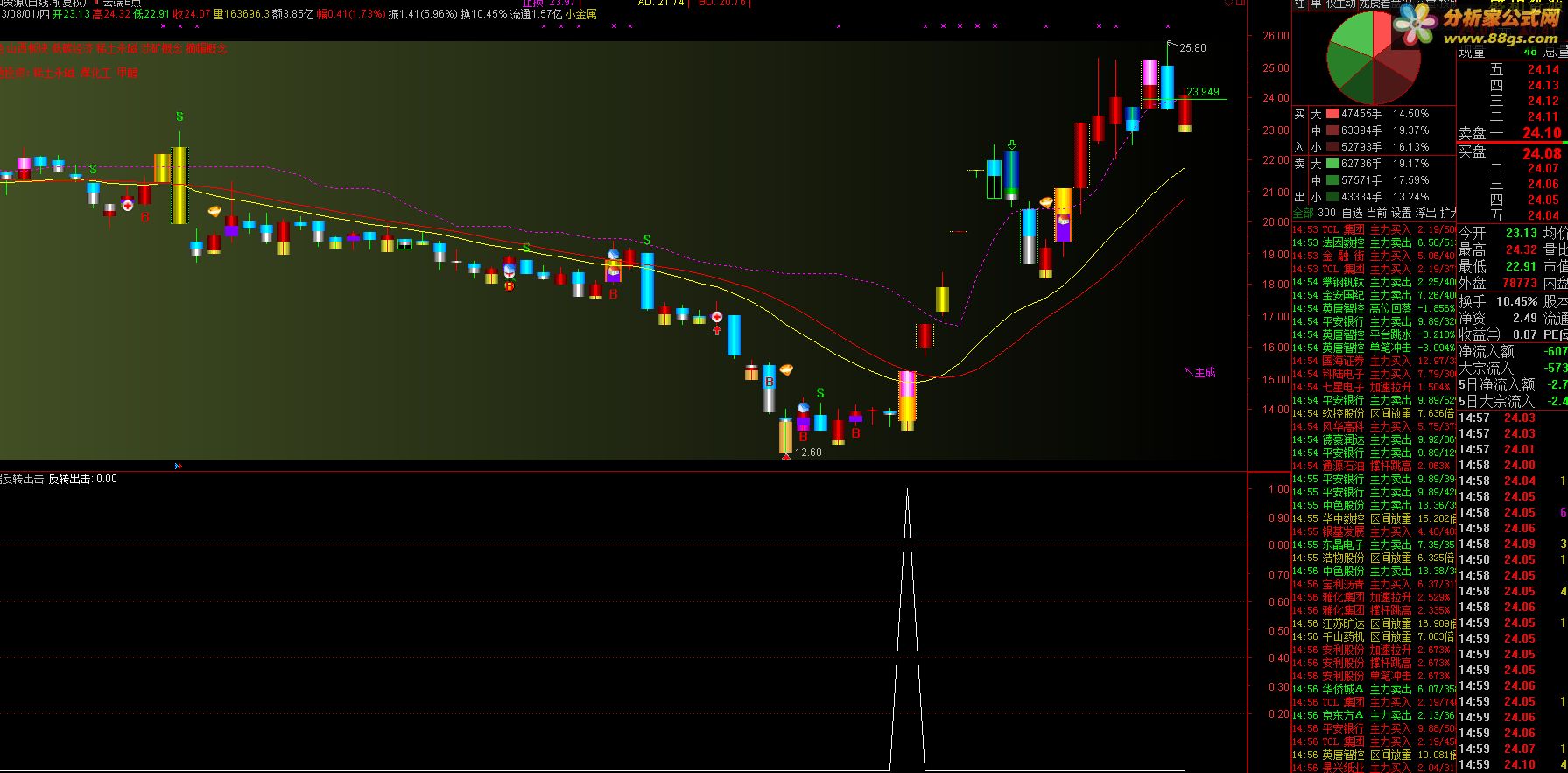1568x773 pixels.
Task: Switch to the 全部 tab
Action: point(1304,213)
